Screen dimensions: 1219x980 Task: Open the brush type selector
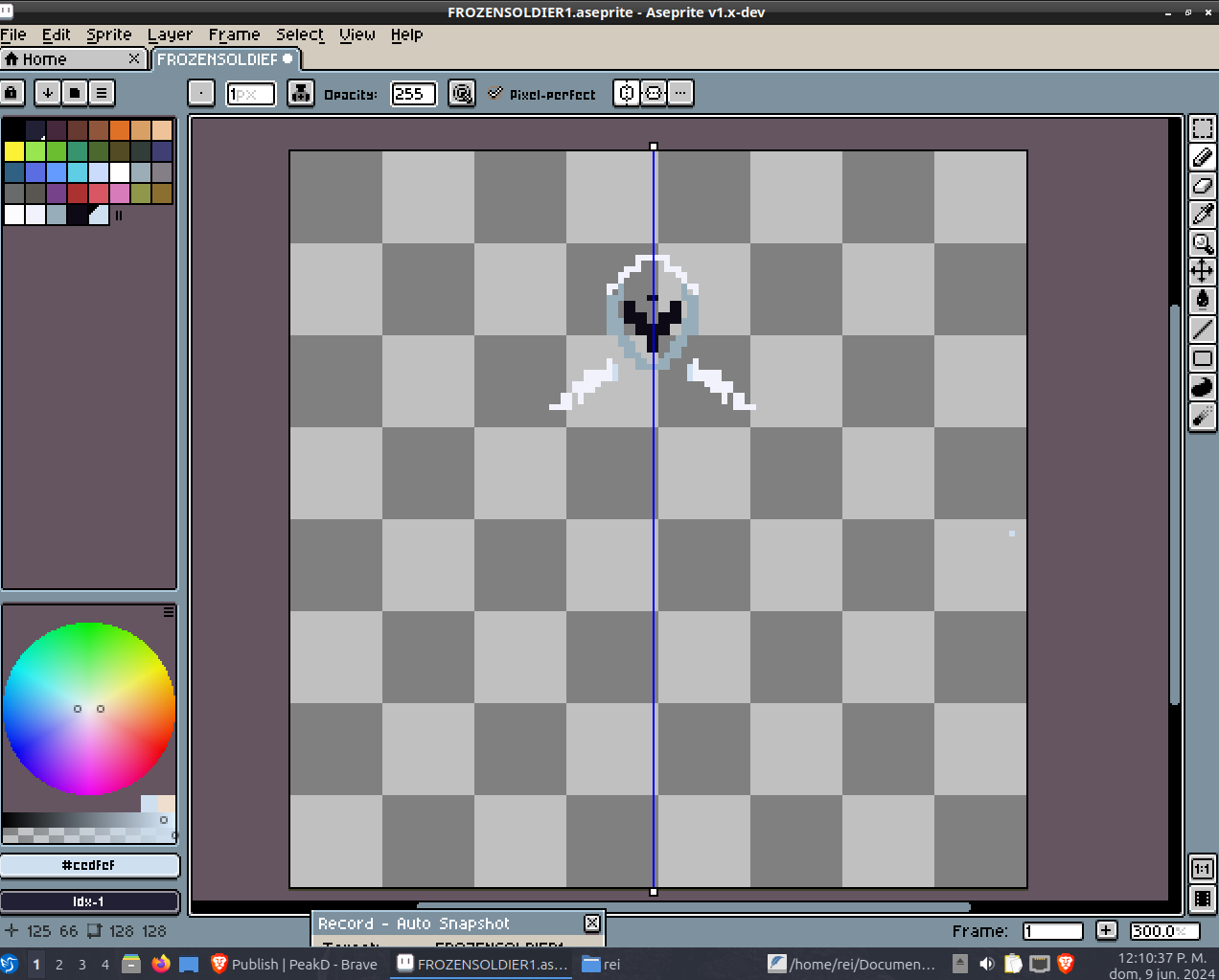pos(201,93)
